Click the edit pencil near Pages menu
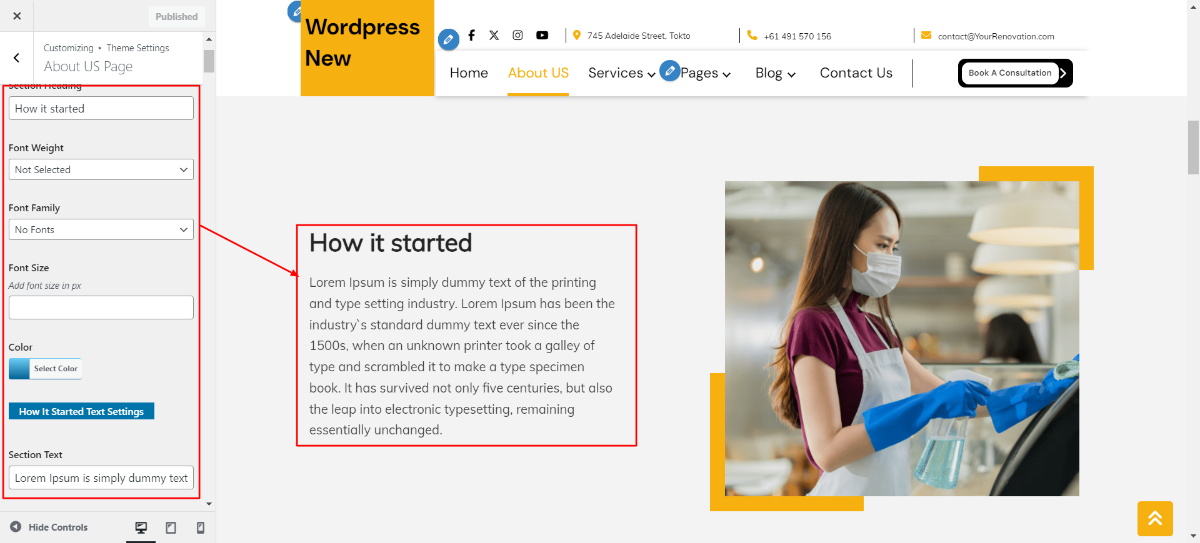Screen dimensions: 1200x543 669,71
